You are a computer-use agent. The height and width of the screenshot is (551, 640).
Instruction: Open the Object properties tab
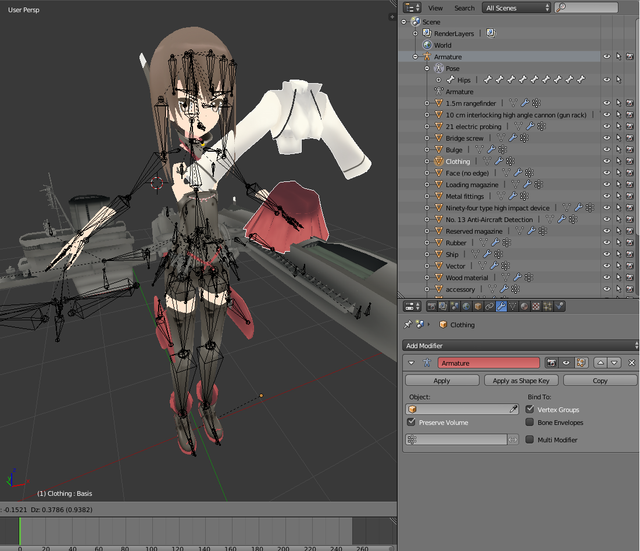478,306
